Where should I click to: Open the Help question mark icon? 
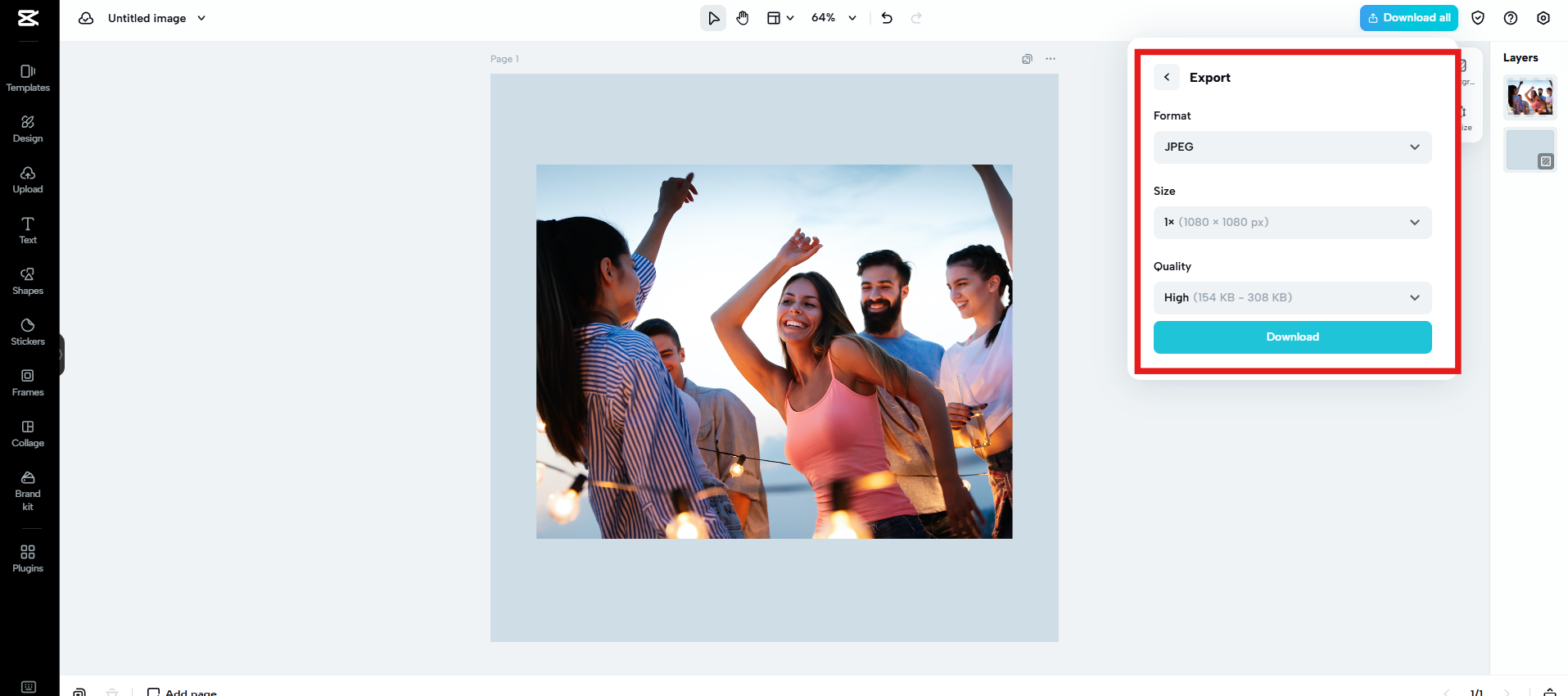1511,18
